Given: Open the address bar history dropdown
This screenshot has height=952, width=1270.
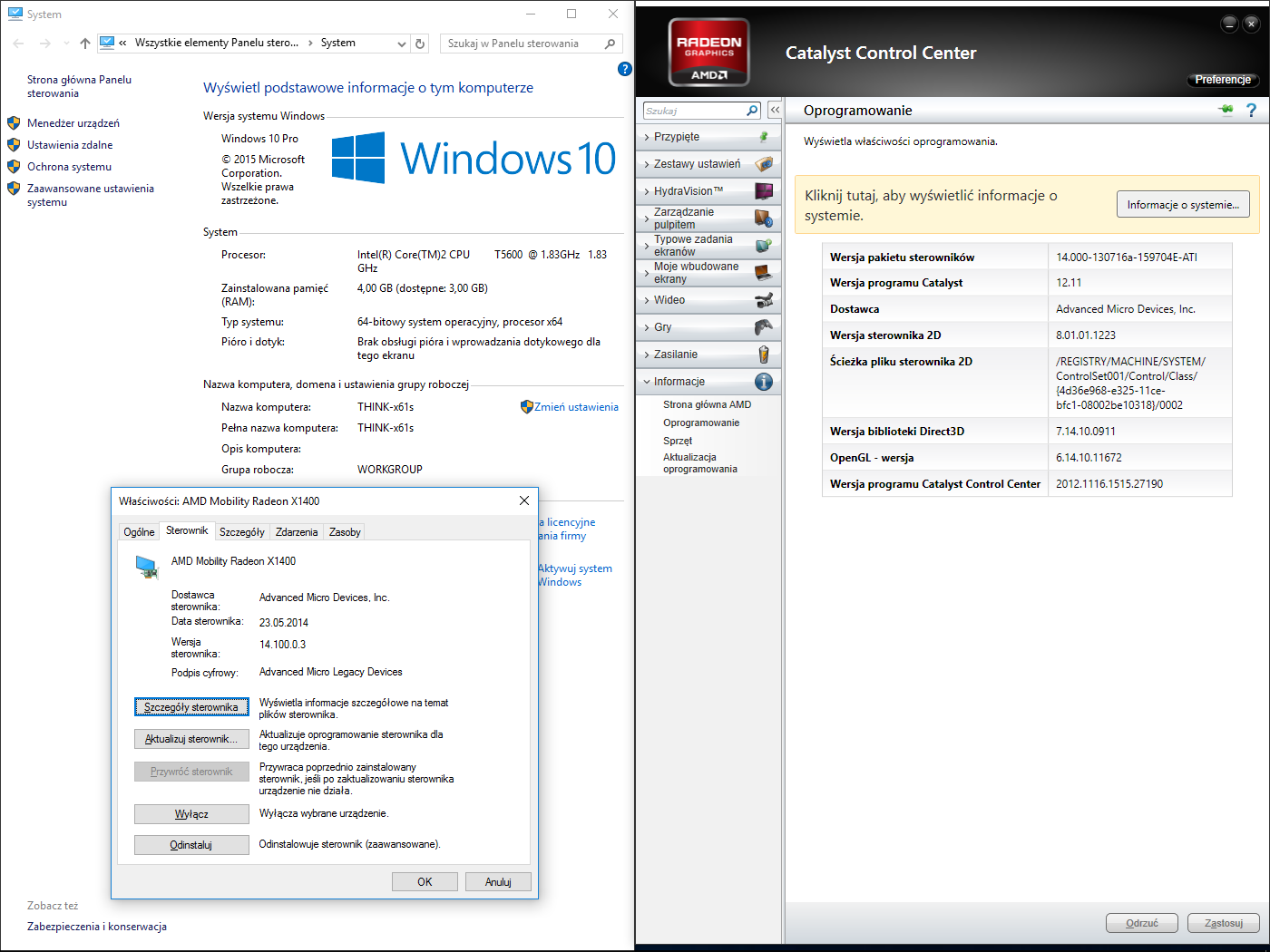Looking at the screenshot, I should pos(402,44).
